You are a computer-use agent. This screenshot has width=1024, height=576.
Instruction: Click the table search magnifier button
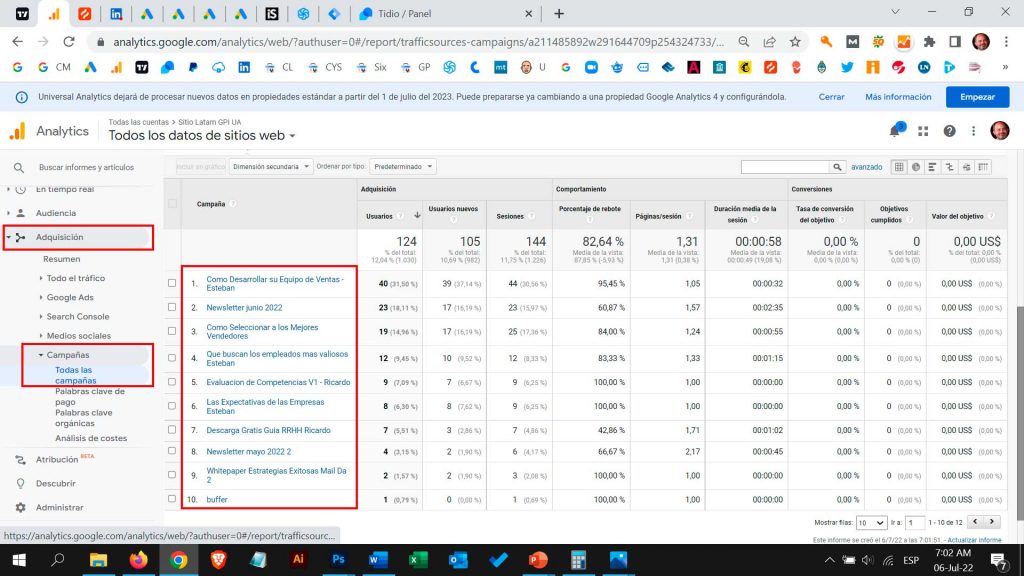(837, 167)
